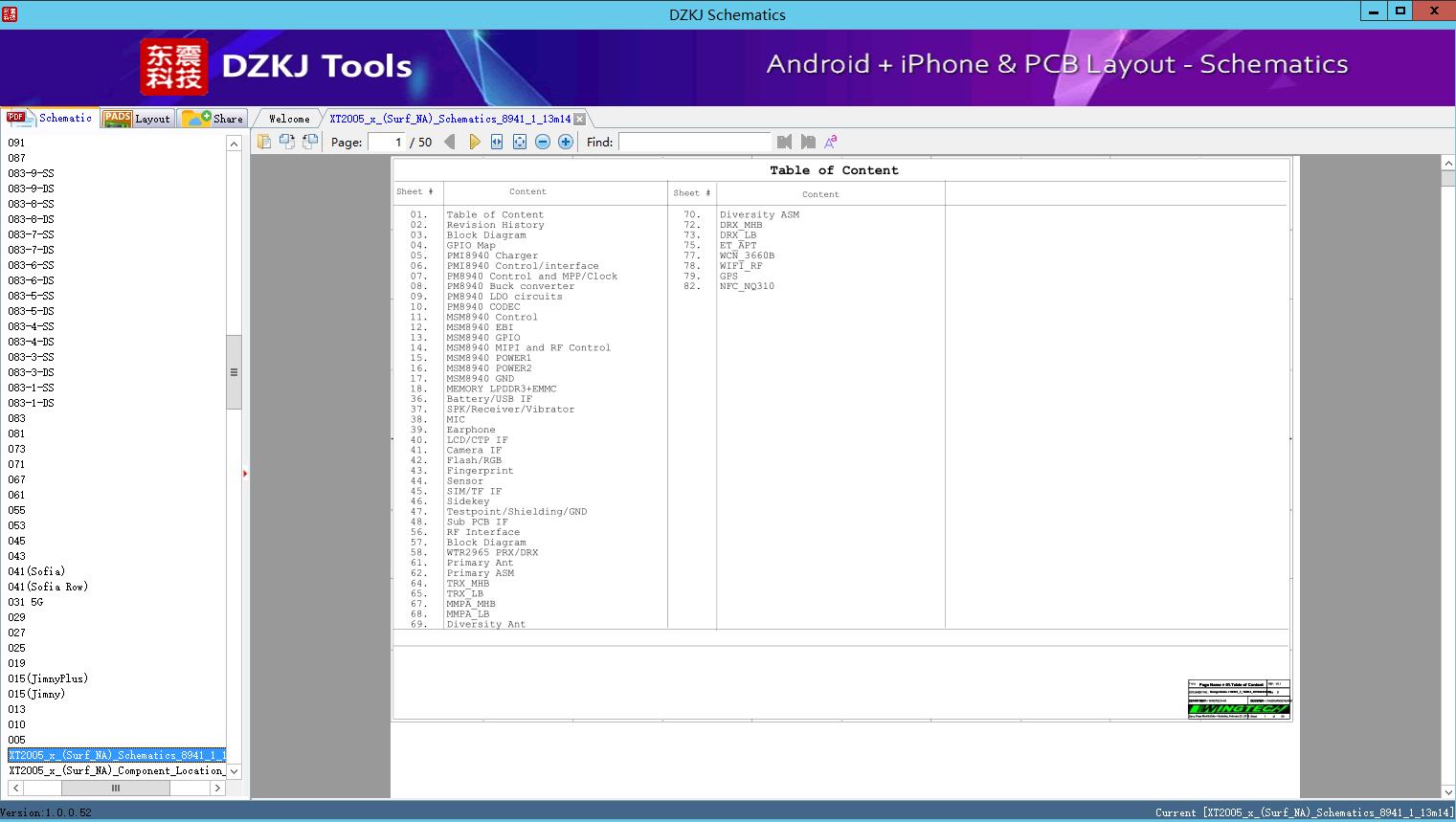This screenshot has width=1456, height=822.
Task: Select the 083-8-SS entry
Action: [x=31, y=204]
